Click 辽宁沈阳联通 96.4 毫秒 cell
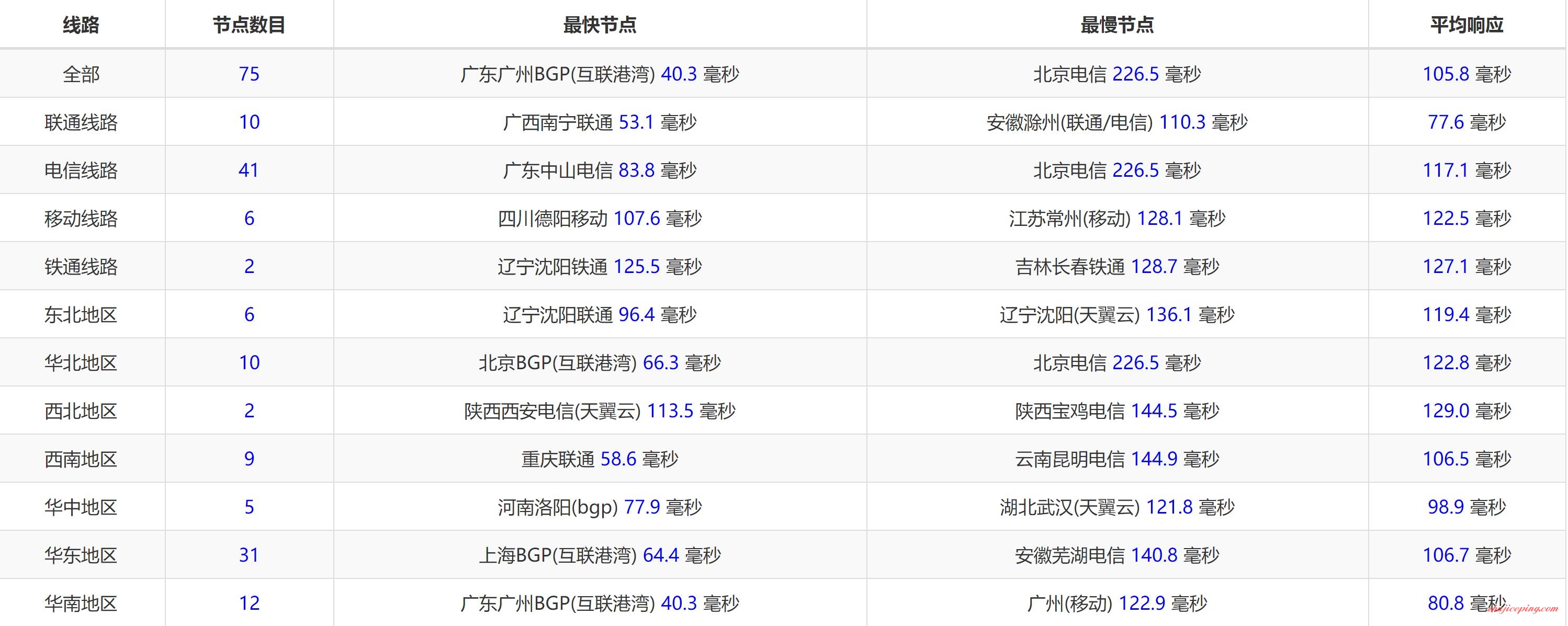 600,314
